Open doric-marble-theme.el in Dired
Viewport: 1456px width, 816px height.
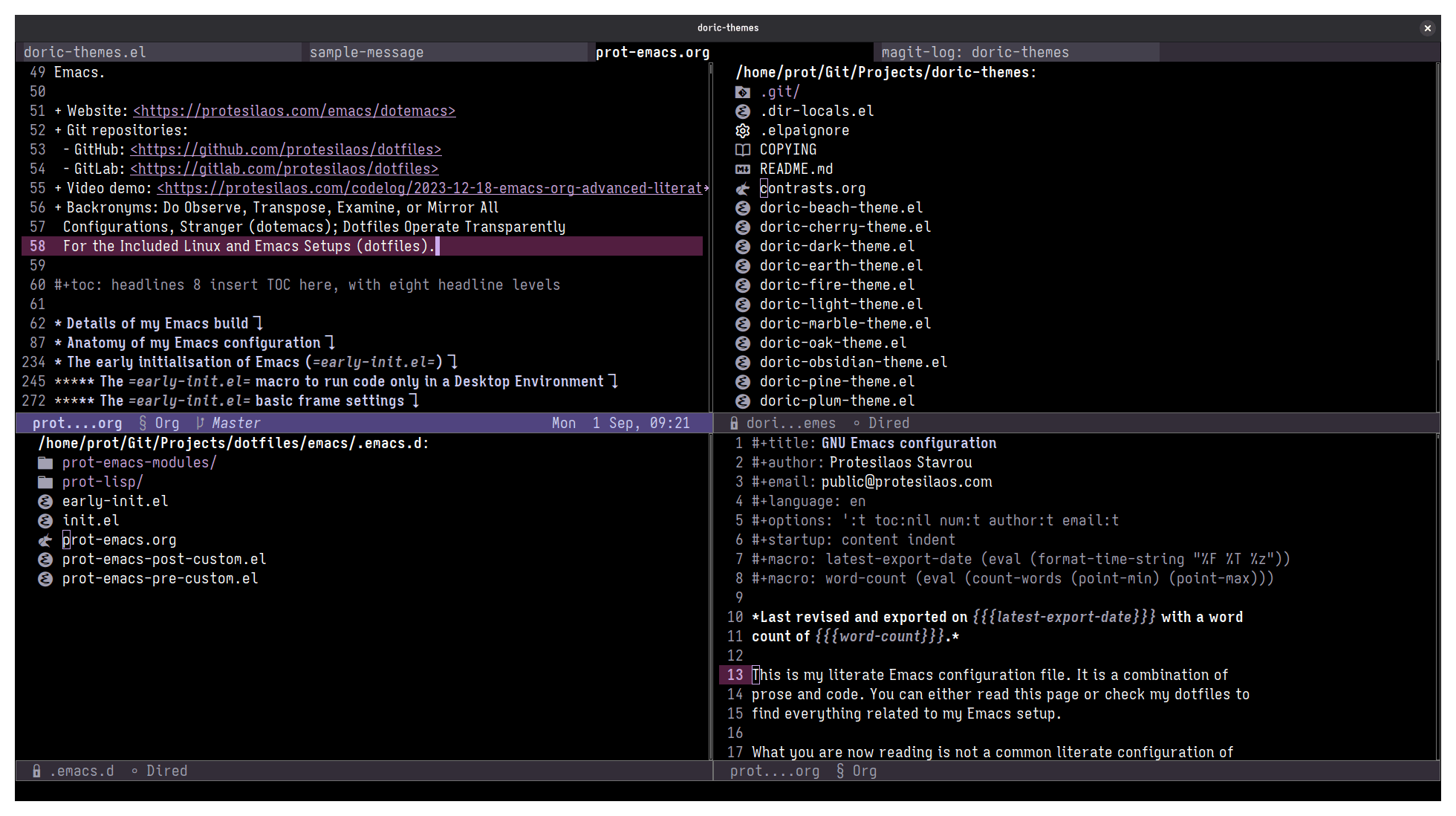coord(845,324)
